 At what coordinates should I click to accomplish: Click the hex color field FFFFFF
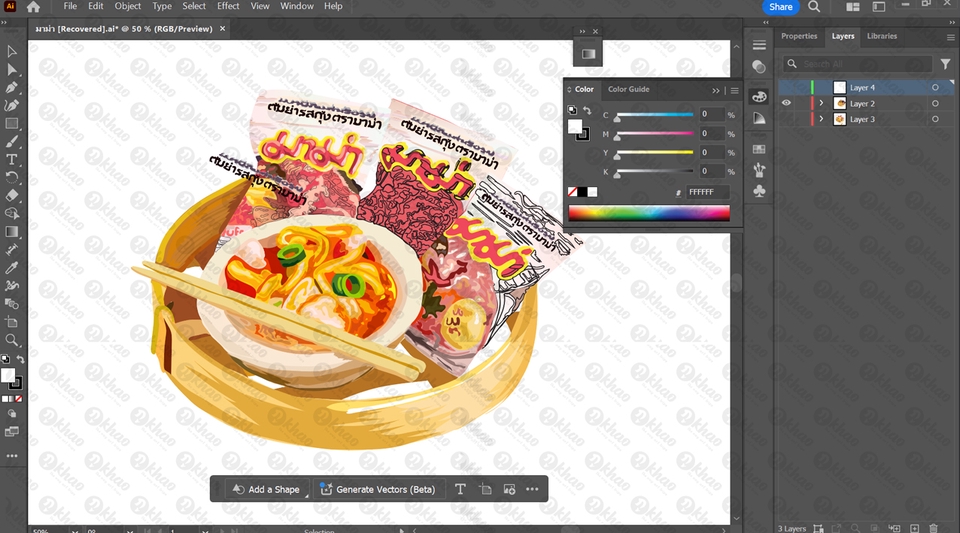(708, 192)
